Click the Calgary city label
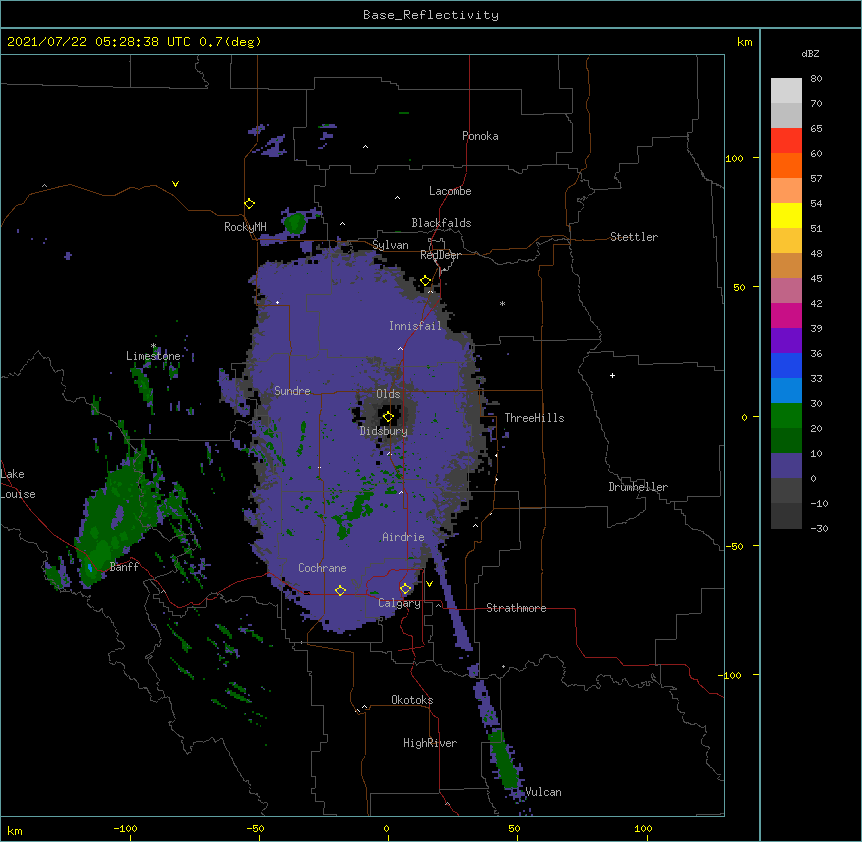 [399, 603]
